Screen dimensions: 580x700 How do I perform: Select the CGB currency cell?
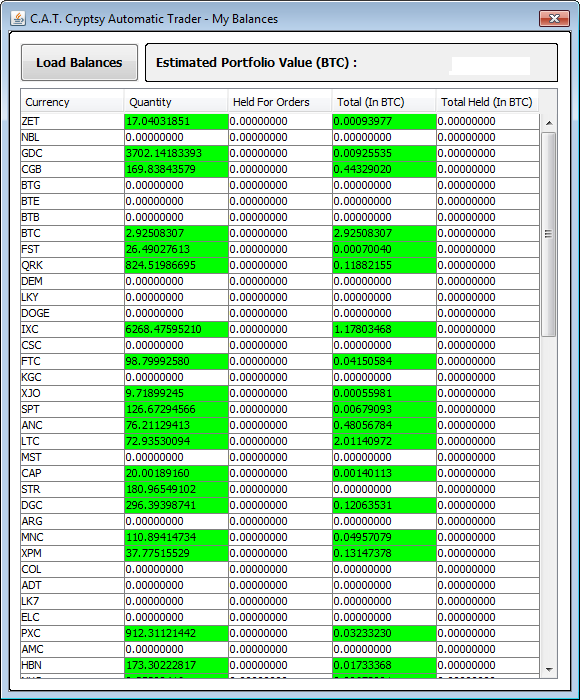[72, 170]
